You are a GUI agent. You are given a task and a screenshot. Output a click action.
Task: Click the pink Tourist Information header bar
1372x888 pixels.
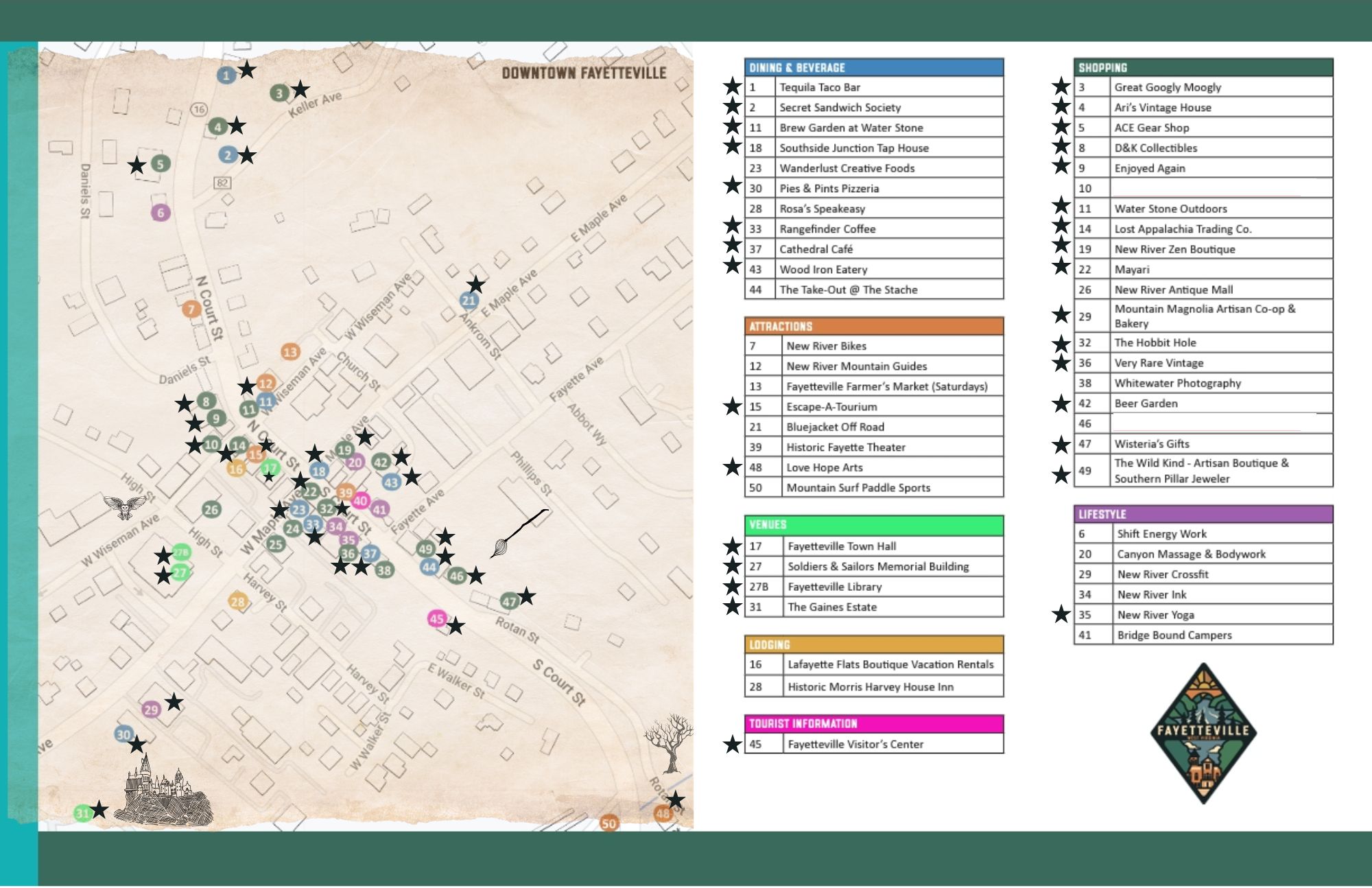(873, 723)
